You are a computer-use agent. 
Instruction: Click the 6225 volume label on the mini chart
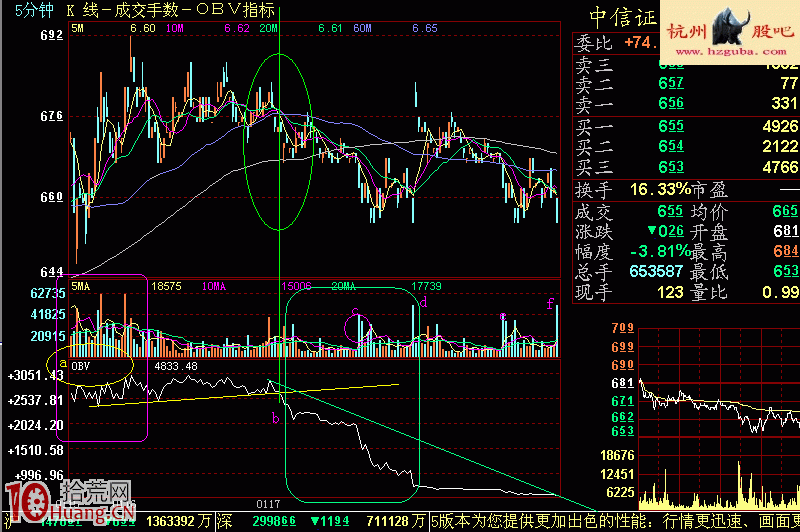click(x=620, y=493)
